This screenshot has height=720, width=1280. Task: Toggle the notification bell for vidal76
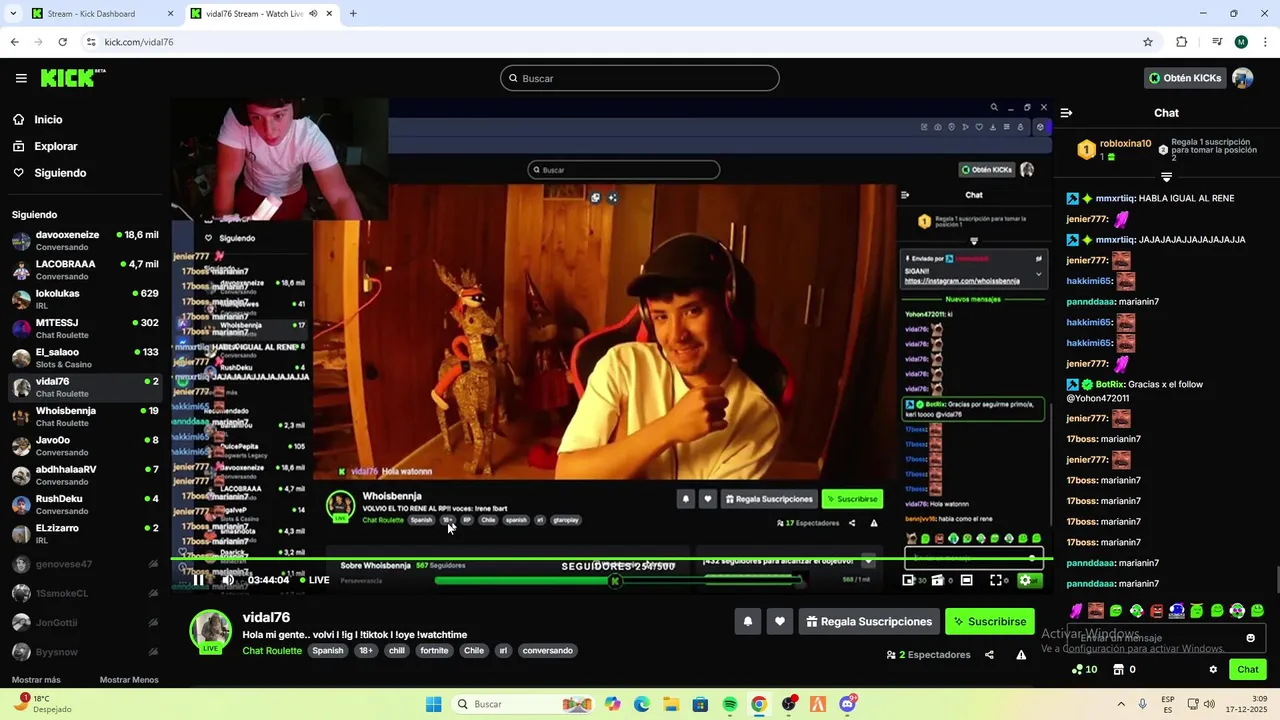coord(747,621)
